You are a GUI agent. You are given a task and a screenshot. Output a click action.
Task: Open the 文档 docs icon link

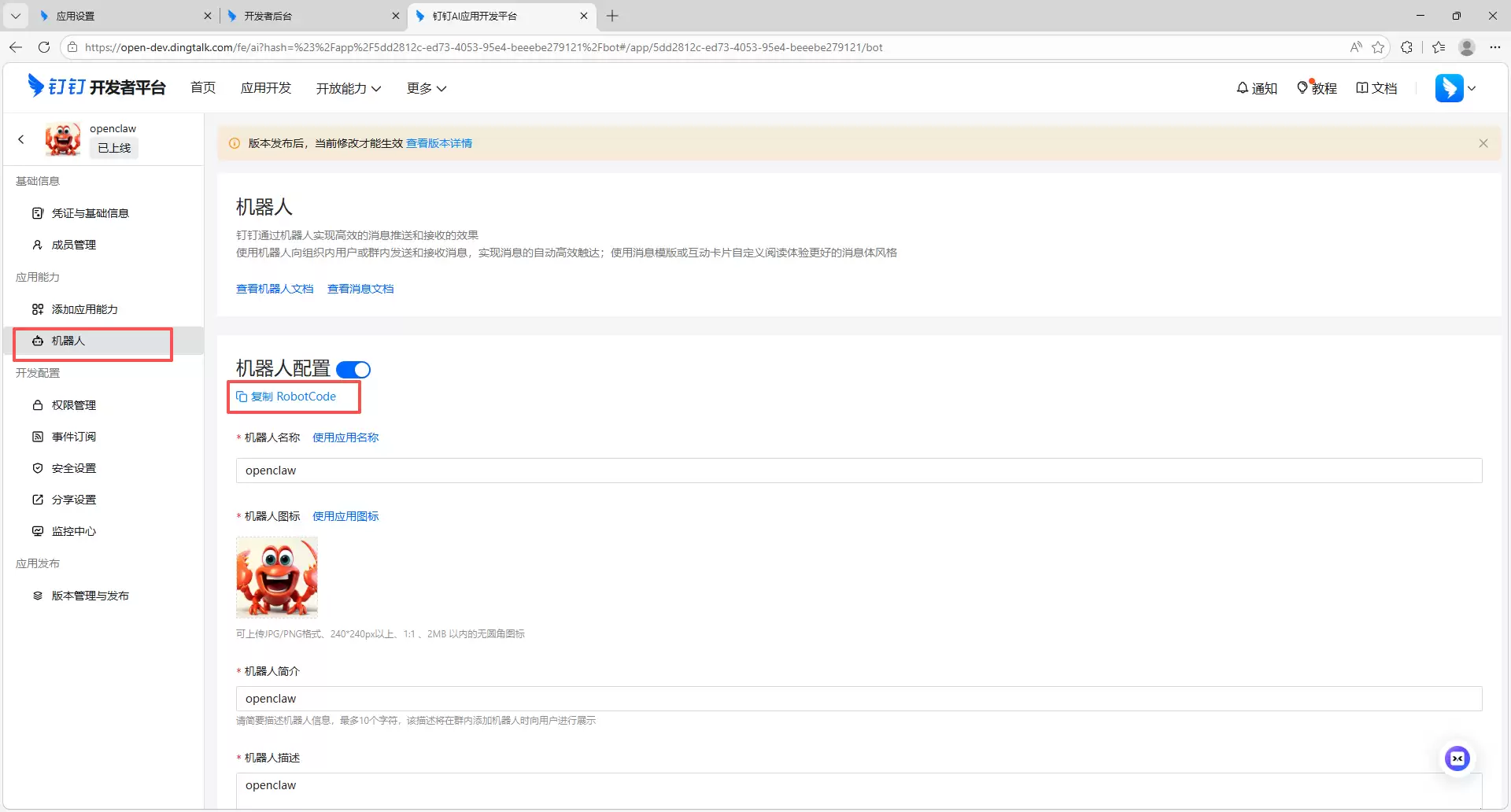[x=1362, y=88]
